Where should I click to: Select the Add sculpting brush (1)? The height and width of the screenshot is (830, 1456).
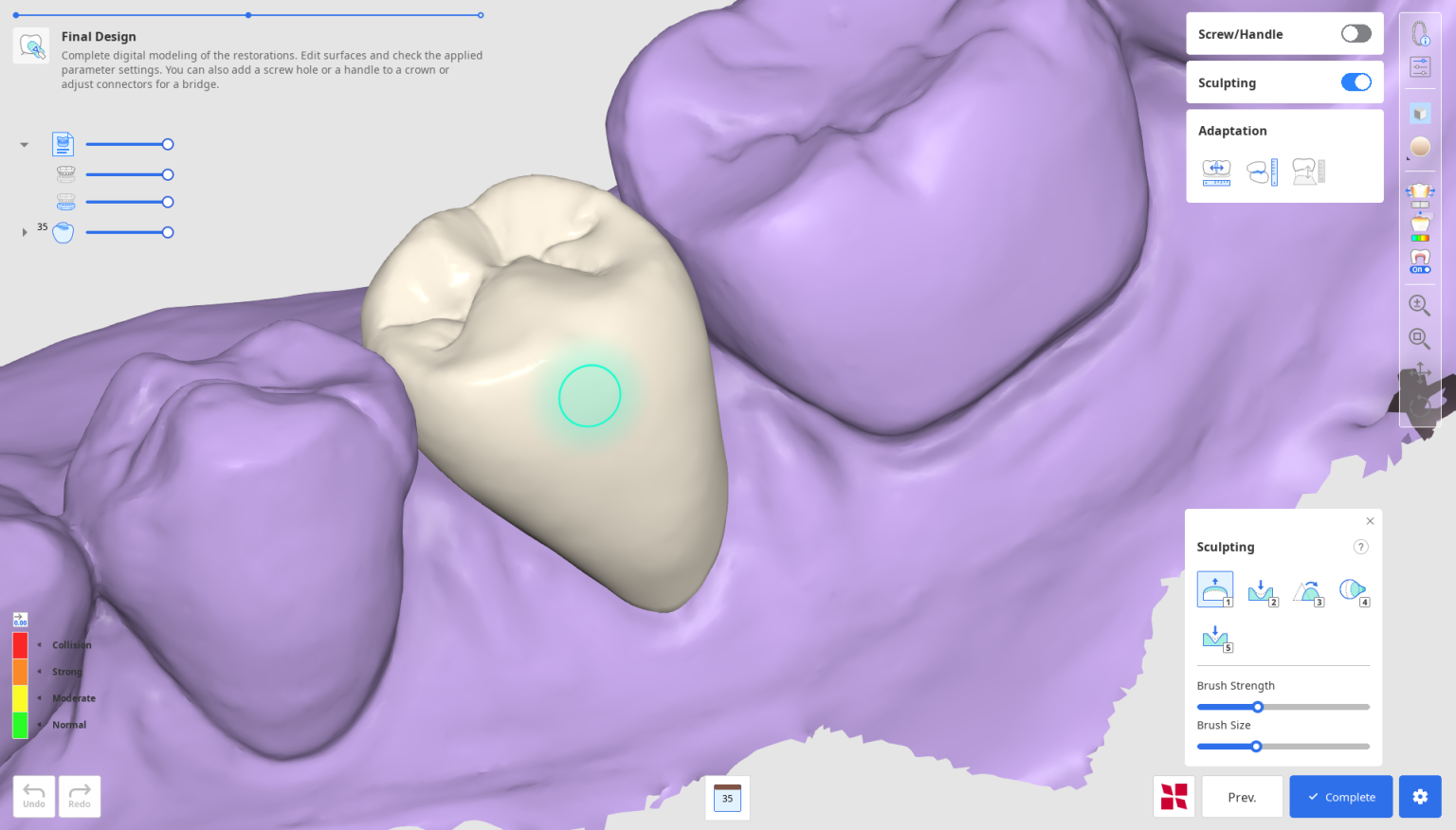pos(1214,589)
